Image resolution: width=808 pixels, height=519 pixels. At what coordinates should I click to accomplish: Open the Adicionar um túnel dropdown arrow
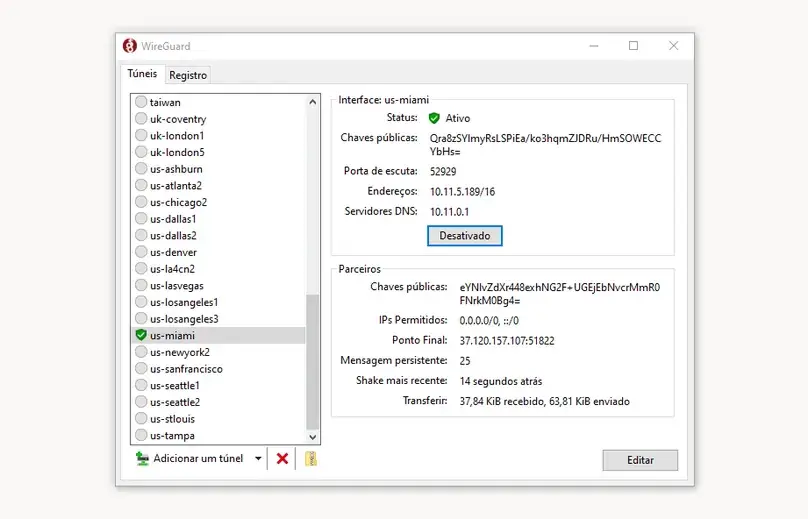tap(258, 458)
